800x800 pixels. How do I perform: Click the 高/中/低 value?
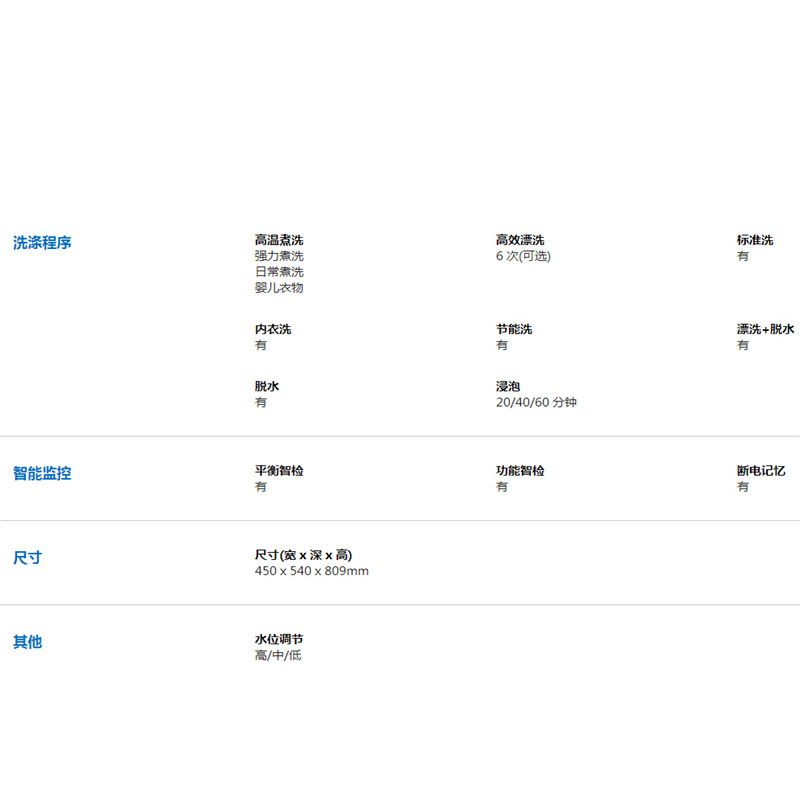[x=278, y=655]
